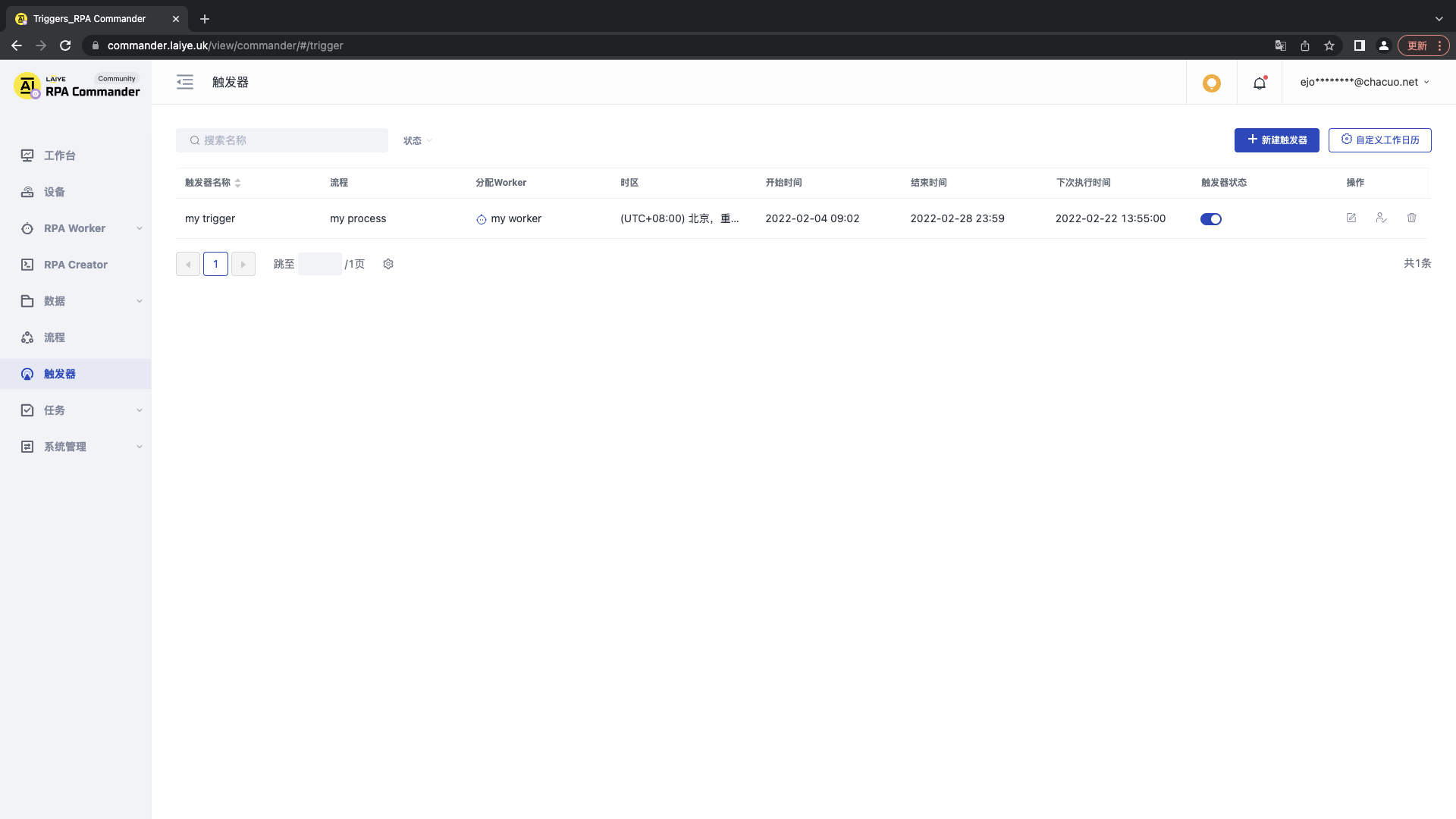Open the notifications bell
This screenshot has width=1456, height=819.
1260,83
